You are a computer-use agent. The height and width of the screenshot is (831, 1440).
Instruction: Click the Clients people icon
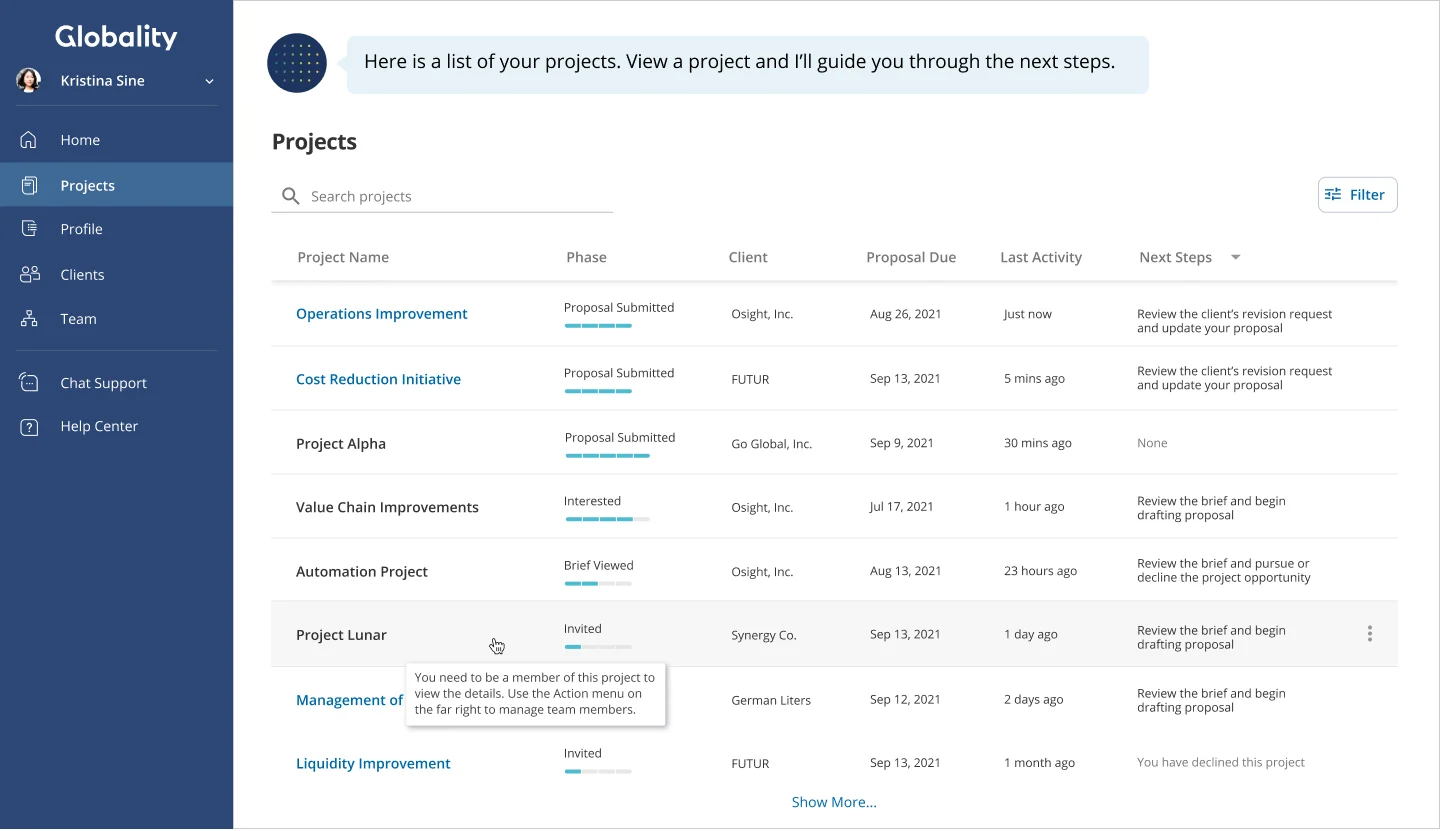click(x=29, y=274)
